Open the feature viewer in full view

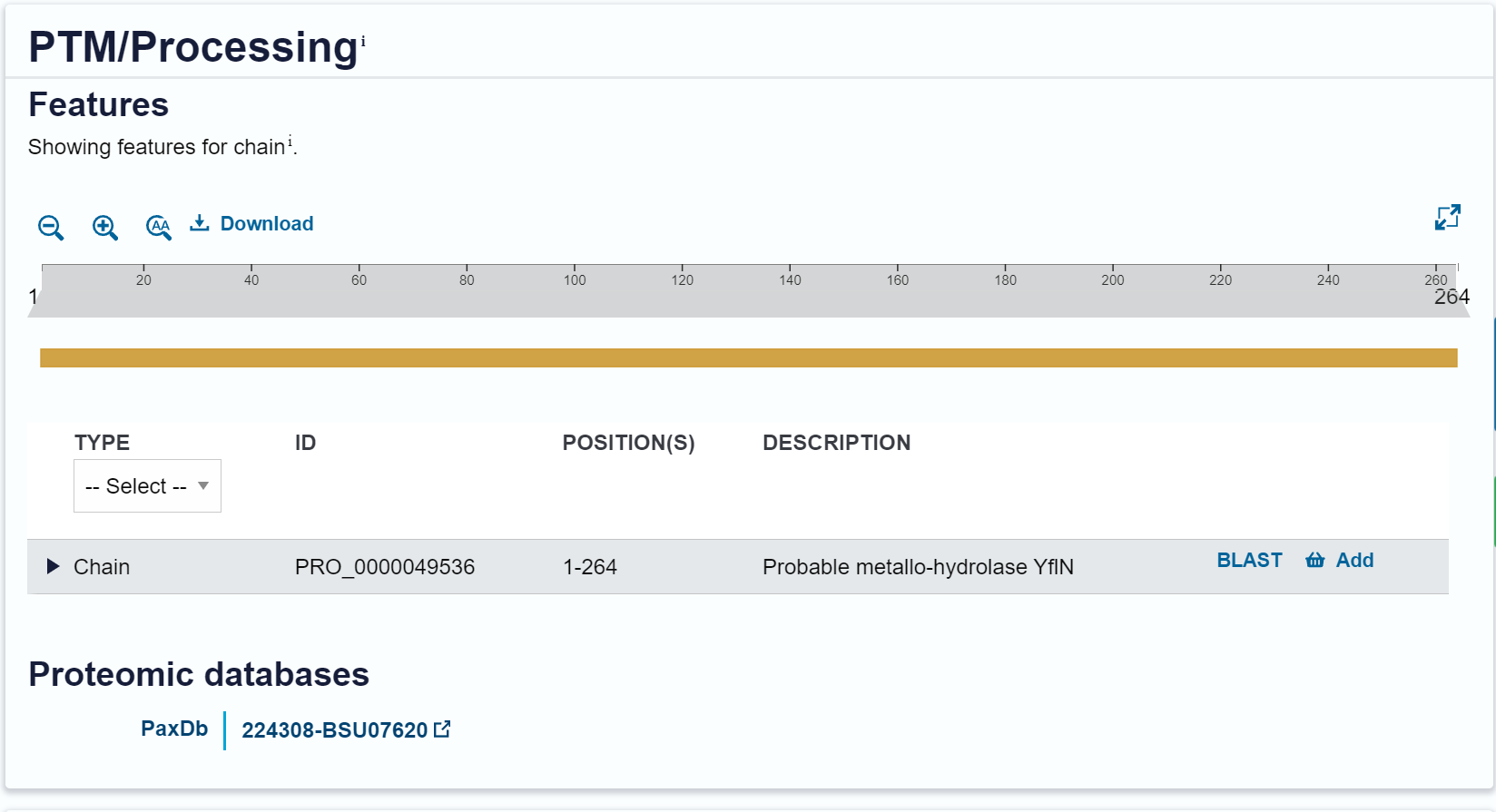1448,217
